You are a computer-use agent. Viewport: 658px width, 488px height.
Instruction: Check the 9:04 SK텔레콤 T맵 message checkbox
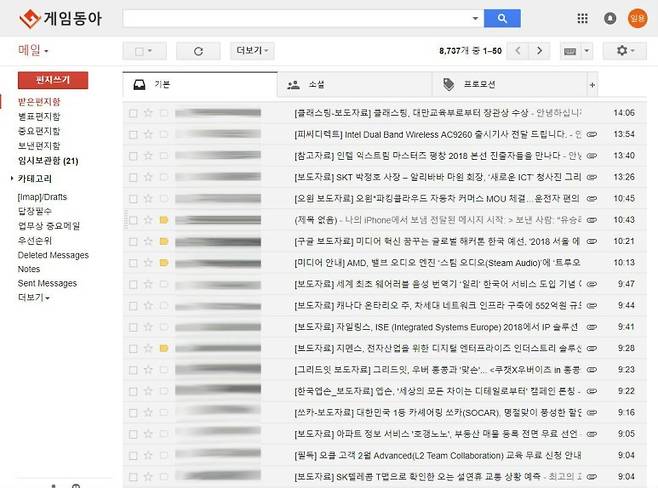pos(133,477)
